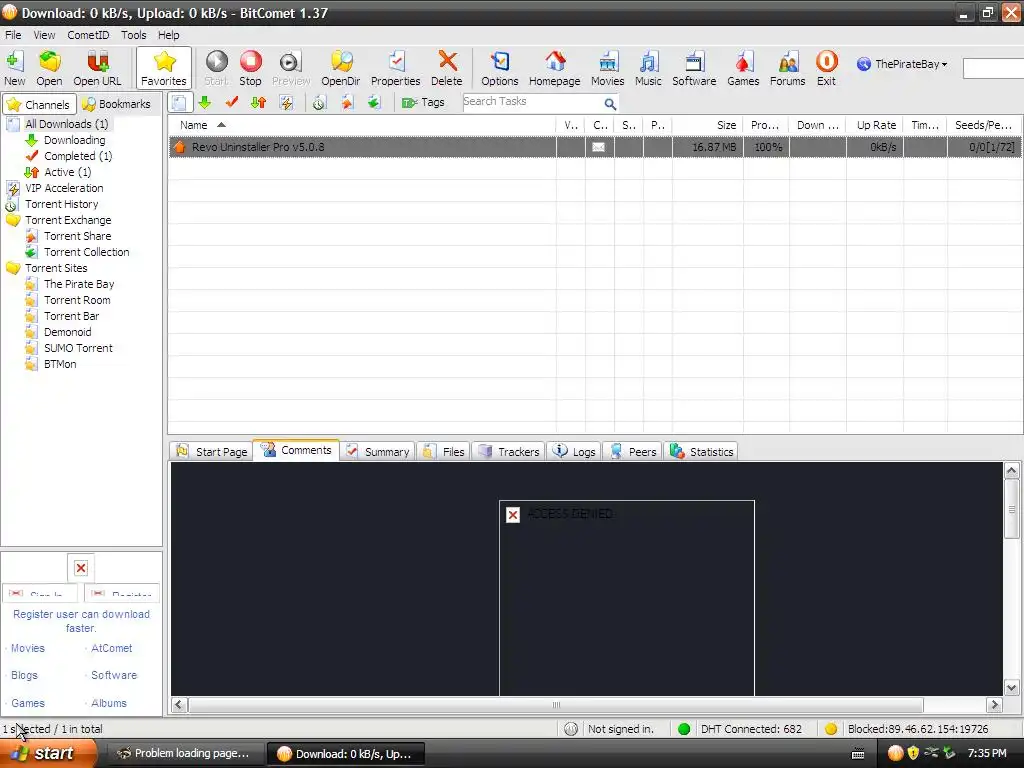The width and height of the screenshot is (1024, 768).
Task: Select Revo Uninstaller Pro v5.0.8 task row
Action: (x=594, y=147)
